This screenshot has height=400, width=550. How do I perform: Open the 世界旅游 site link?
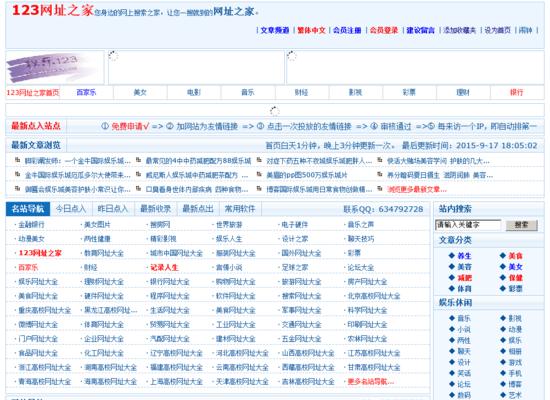pyautogui.click(x=229, y=225)
